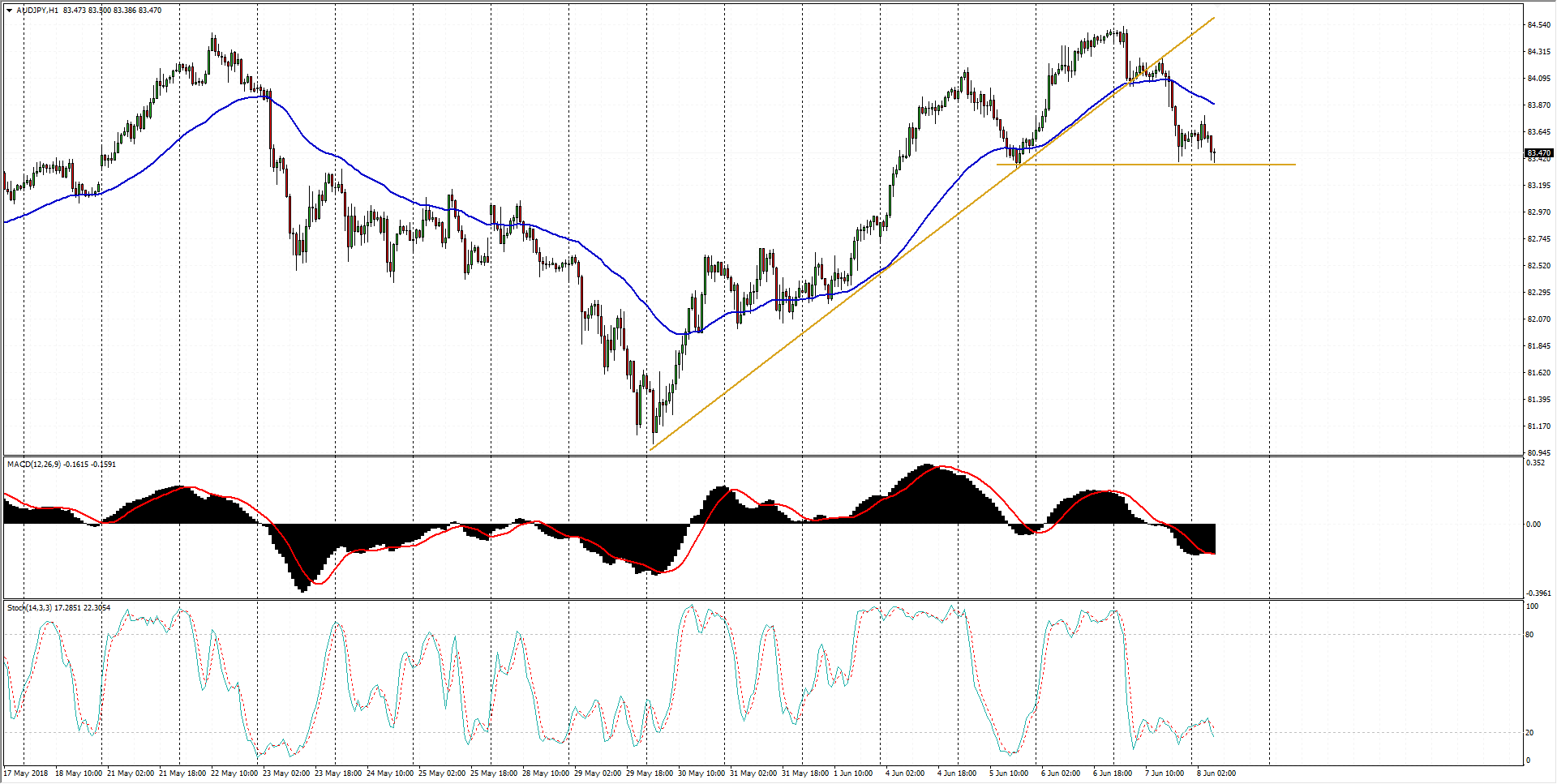Click the 17 May 2018 date label
The width and height of the screenshot is (1557, 784).
[26, 773]
